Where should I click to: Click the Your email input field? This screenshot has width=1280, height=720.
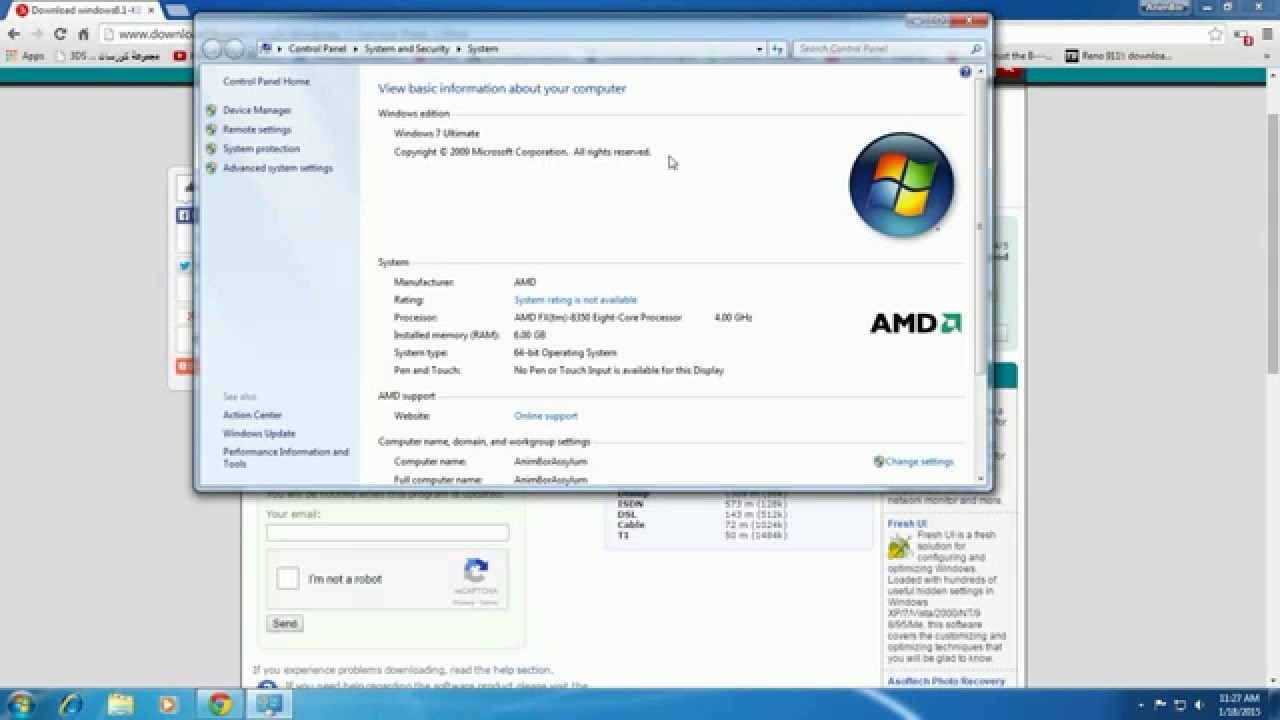click(x=387, y=533)
